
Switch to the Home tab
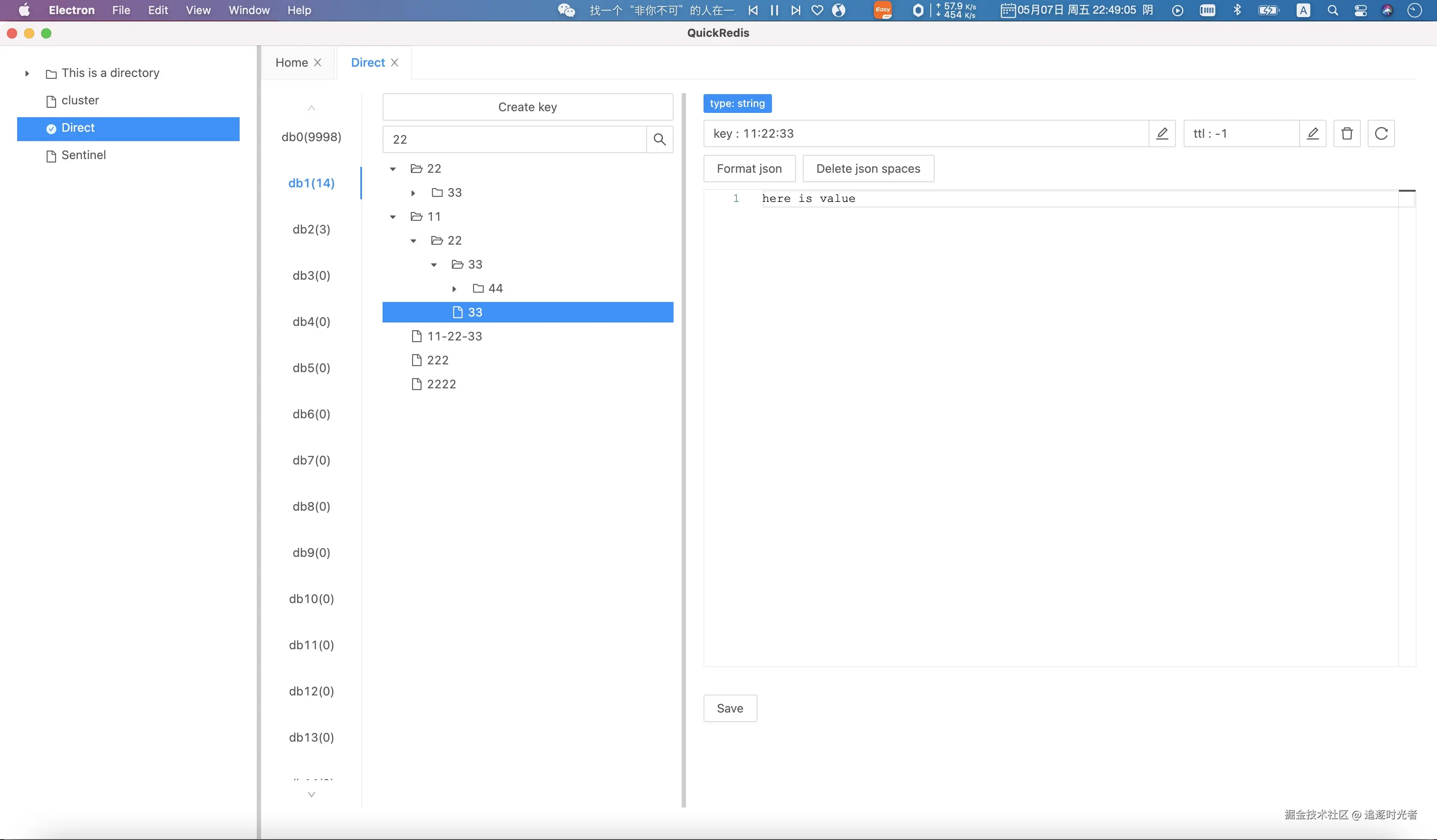291,63
